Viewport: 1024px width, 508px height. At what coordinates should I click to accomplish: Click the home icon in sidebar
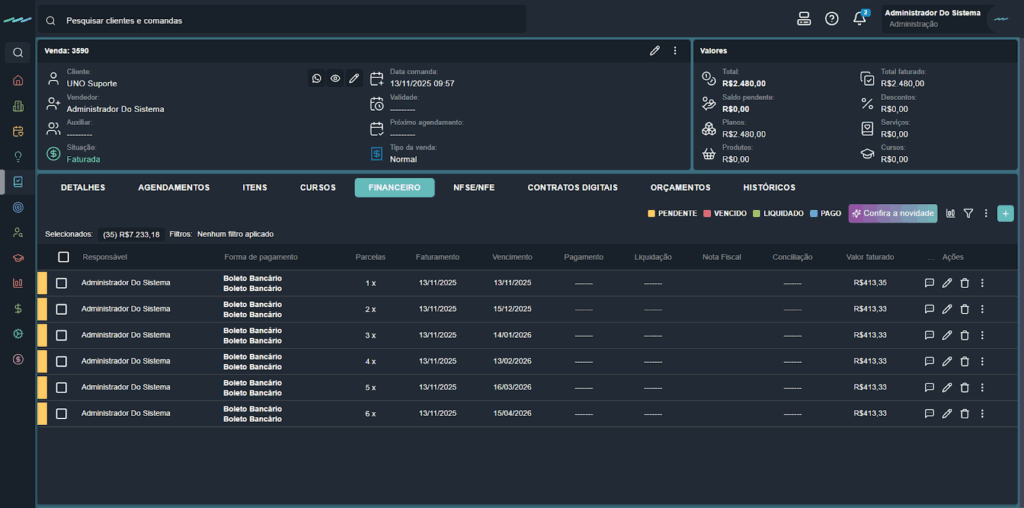tap(18, 80)
